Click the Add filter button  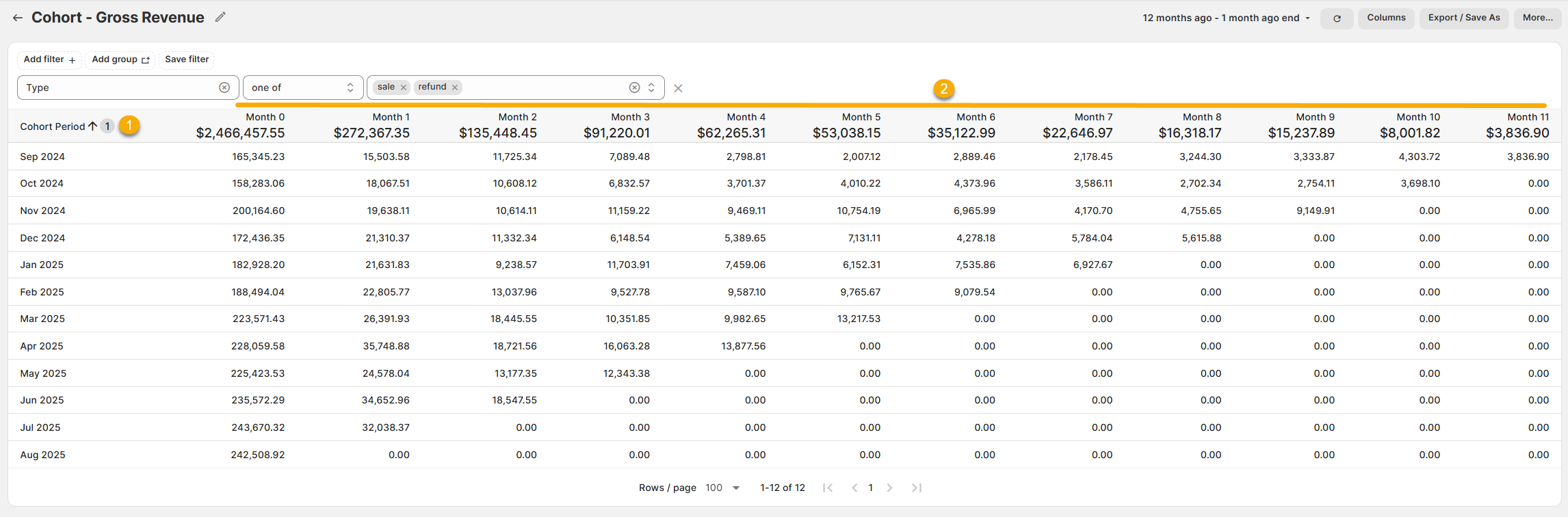tap(49, 59)
